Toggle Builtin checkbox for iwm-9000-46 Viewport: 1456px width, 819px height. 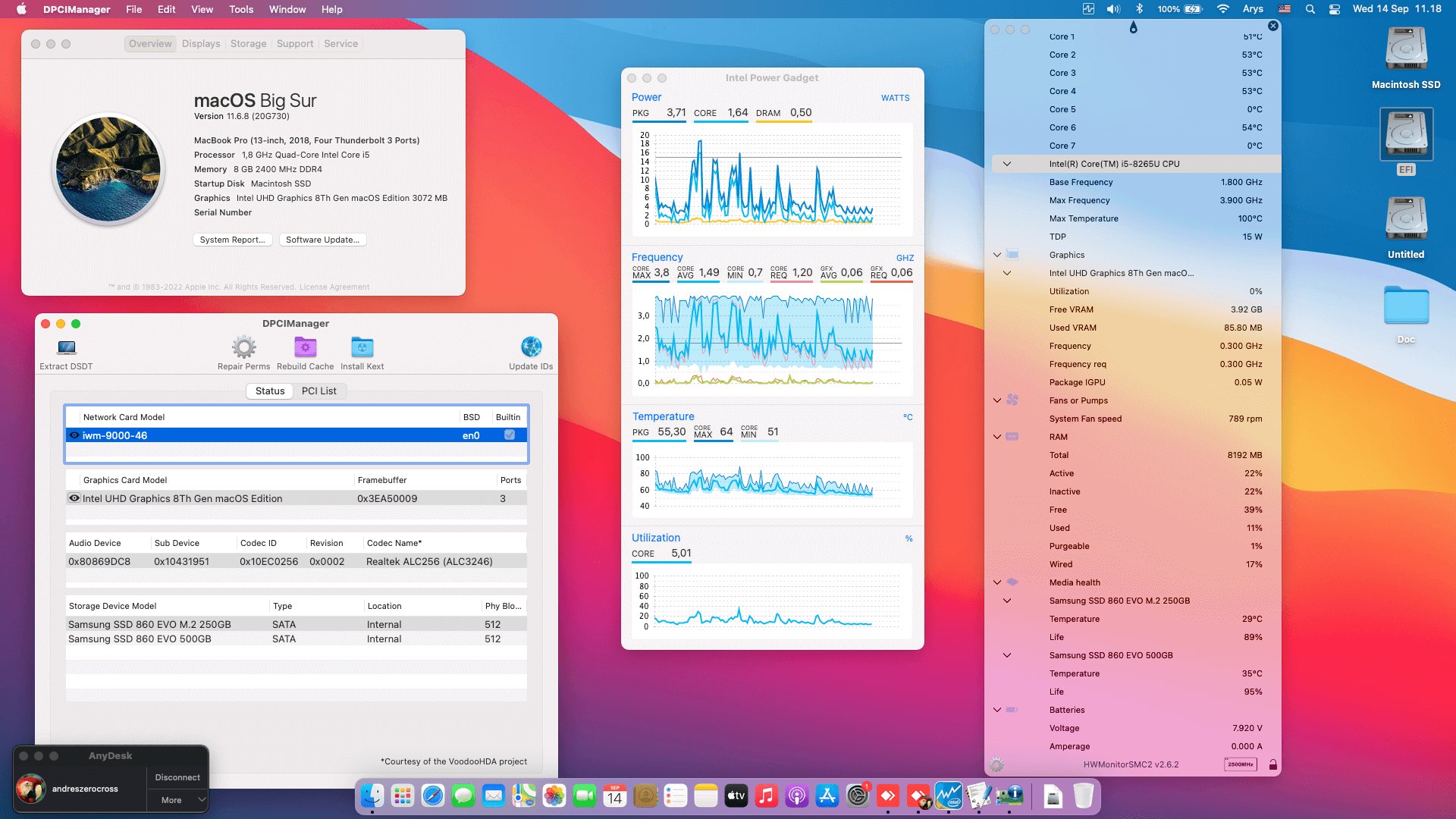[x=510, y=435]
